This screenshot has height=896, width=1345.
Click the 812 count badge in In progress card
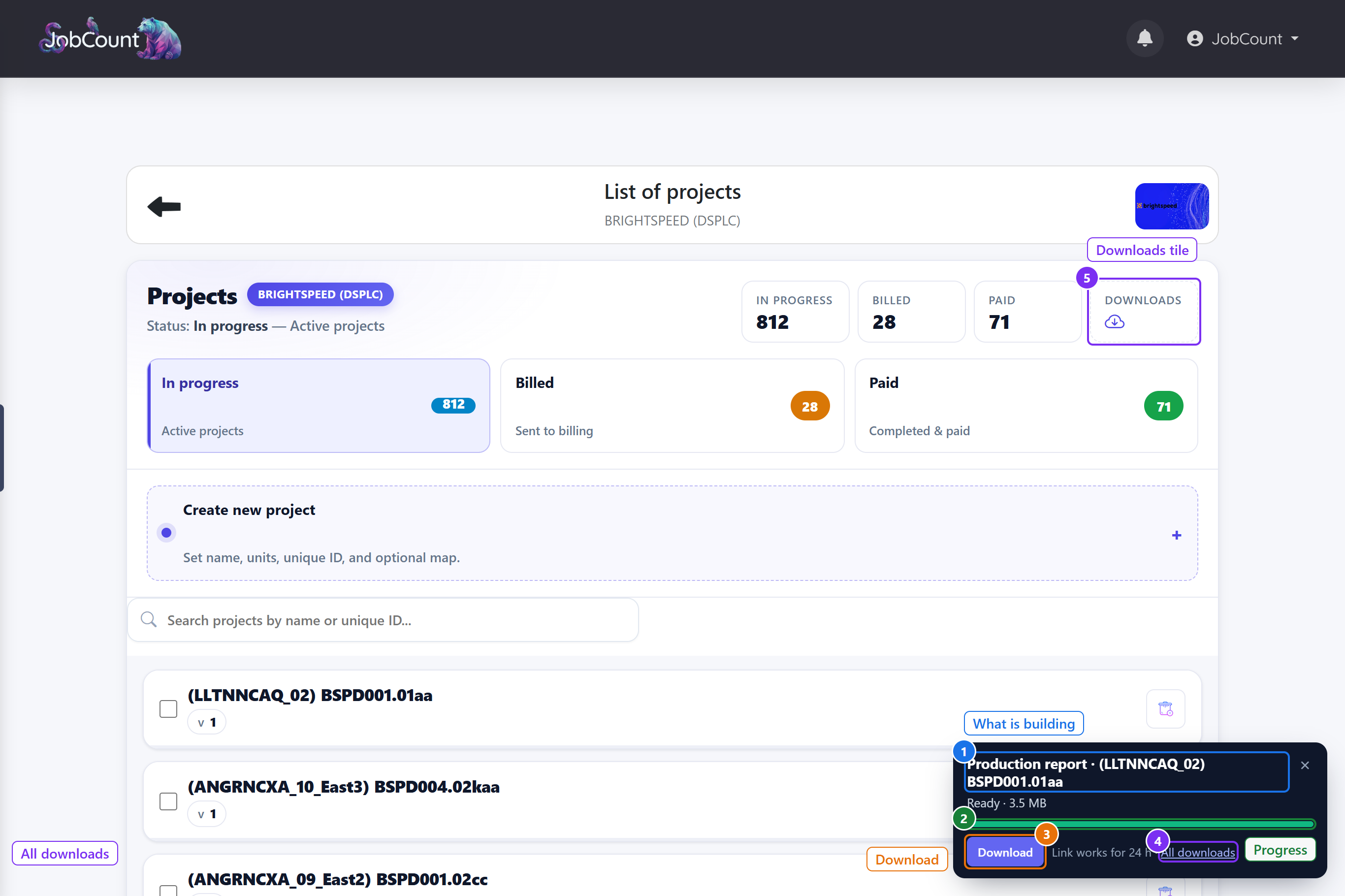[x=453, y=405]
